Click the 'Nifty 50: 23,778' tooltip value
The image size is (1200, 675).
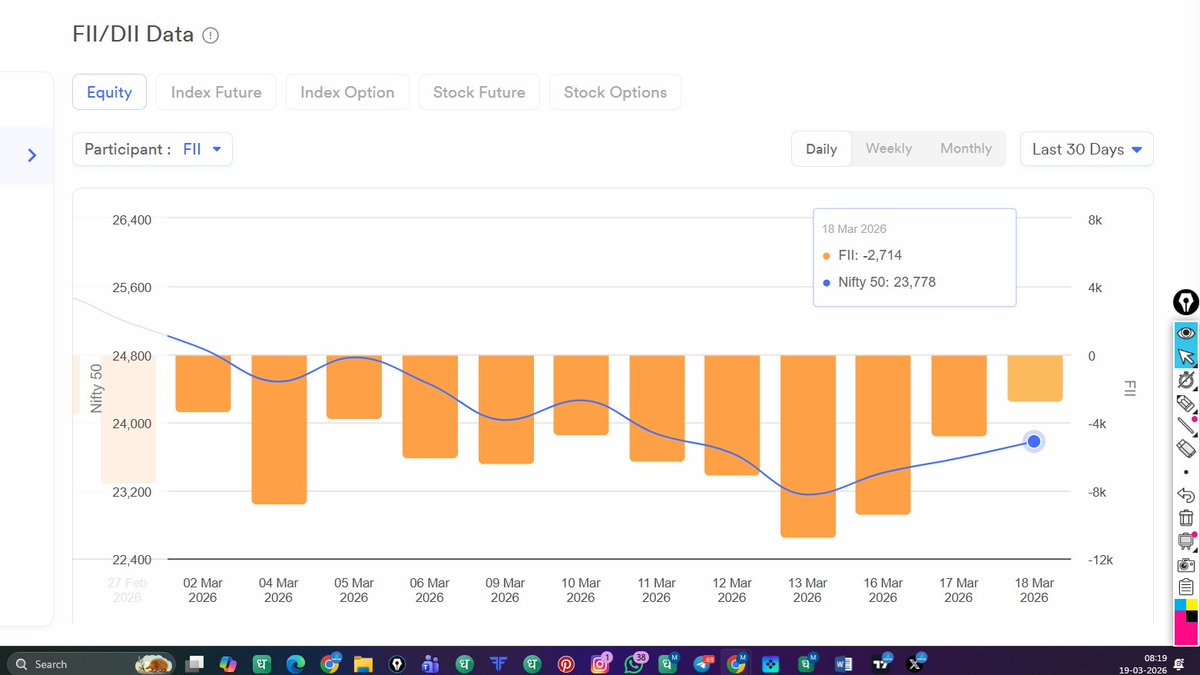[x=887, y=283]
